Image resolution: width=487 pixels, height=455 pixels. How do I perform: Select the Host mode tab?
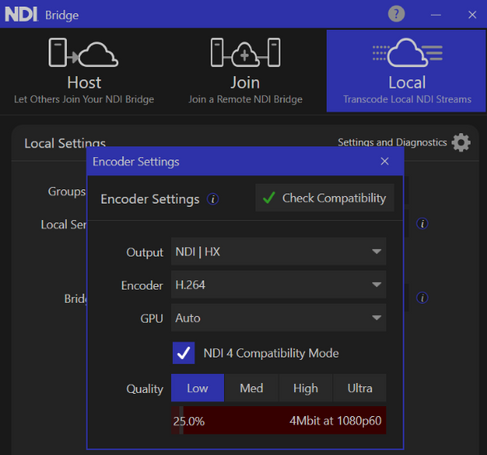[x=84, y=71]
